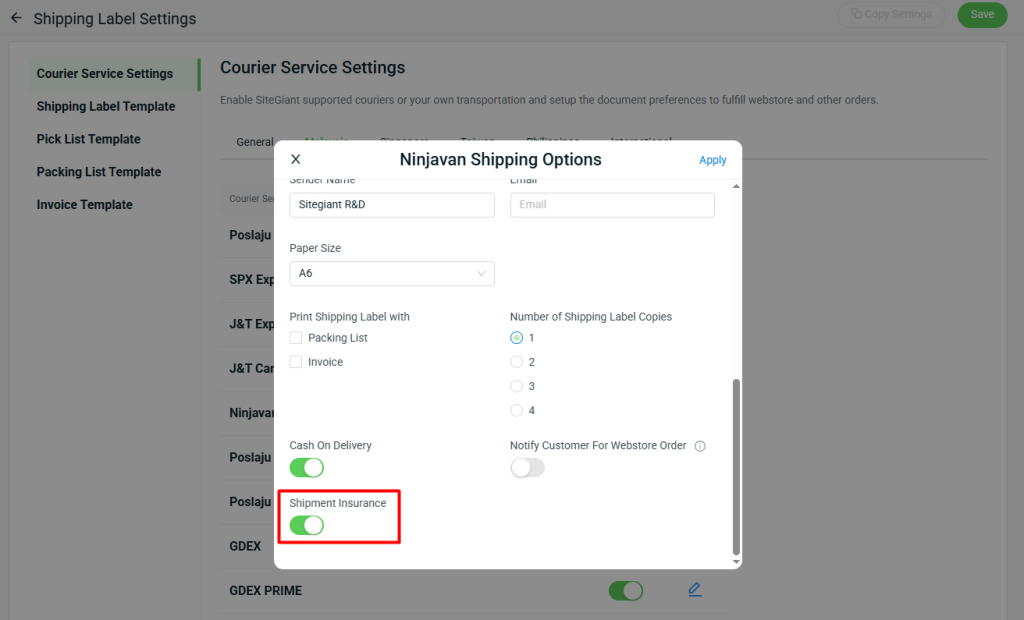This screenshot has height=620, width=1024.
Task: Select 1 shipping label copy
Action: pos(517,338)
